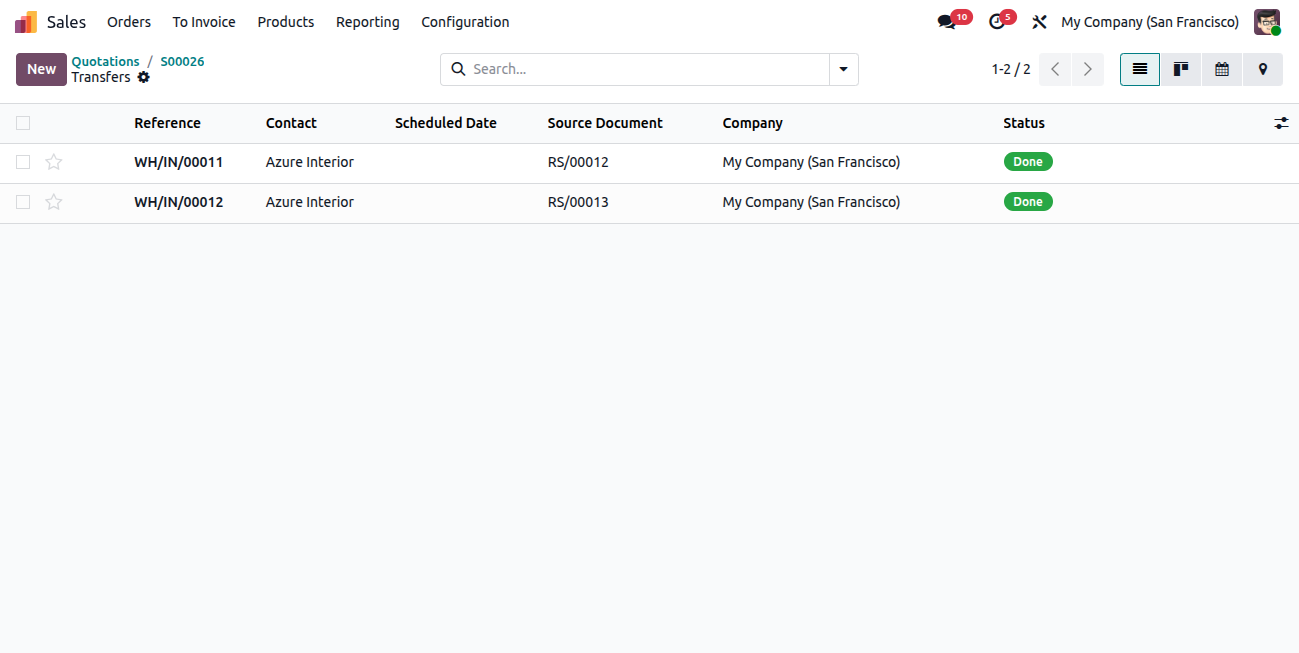The height and width of the screenshot is (653, 1299).
Task: Switch to calendar view
Action: point(1222,69)
